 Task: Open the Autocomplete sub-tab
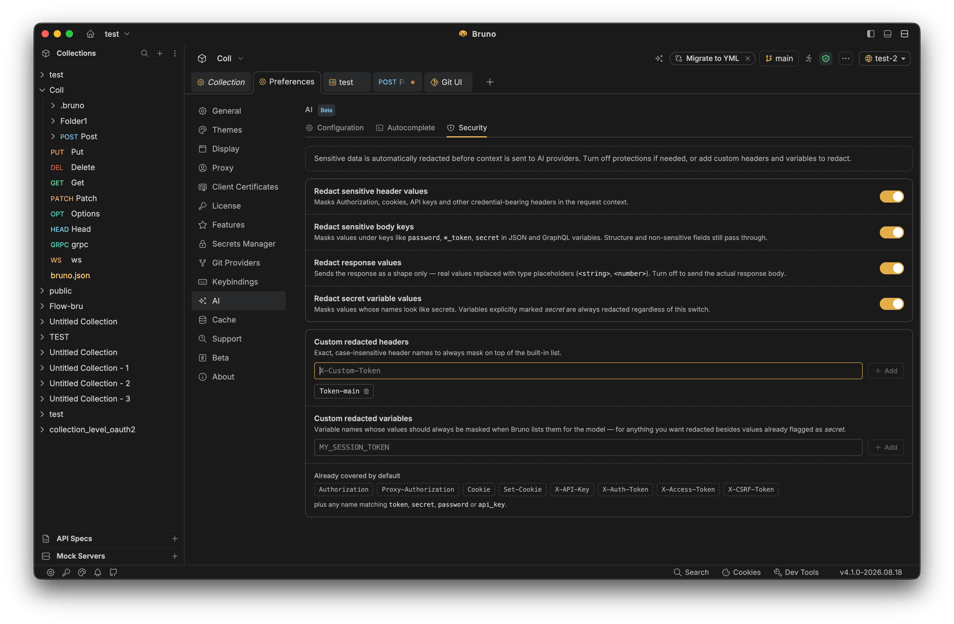tap(405, 128)
